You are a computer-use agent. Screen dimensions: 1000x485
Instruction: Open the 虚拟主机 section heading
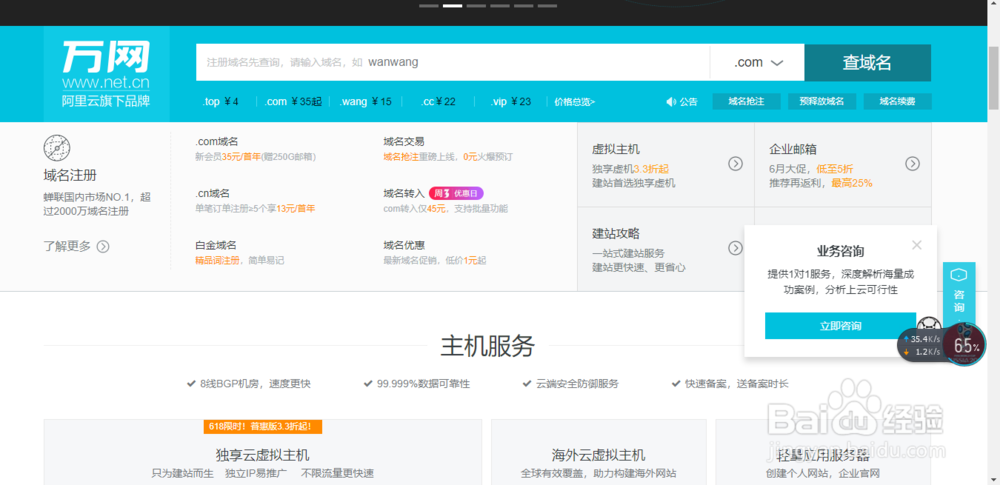pyautogui.click(x=615, y=149)
